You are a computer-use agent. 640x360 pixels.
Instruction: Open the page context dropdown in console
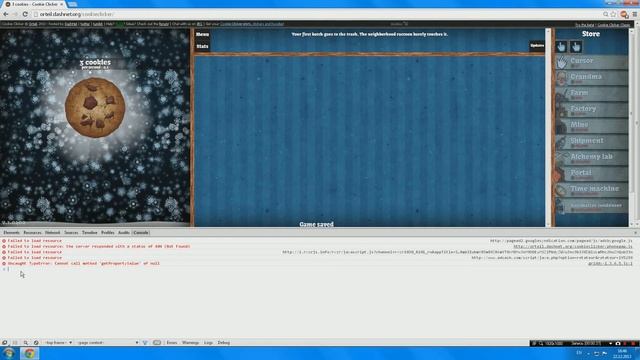107,343
